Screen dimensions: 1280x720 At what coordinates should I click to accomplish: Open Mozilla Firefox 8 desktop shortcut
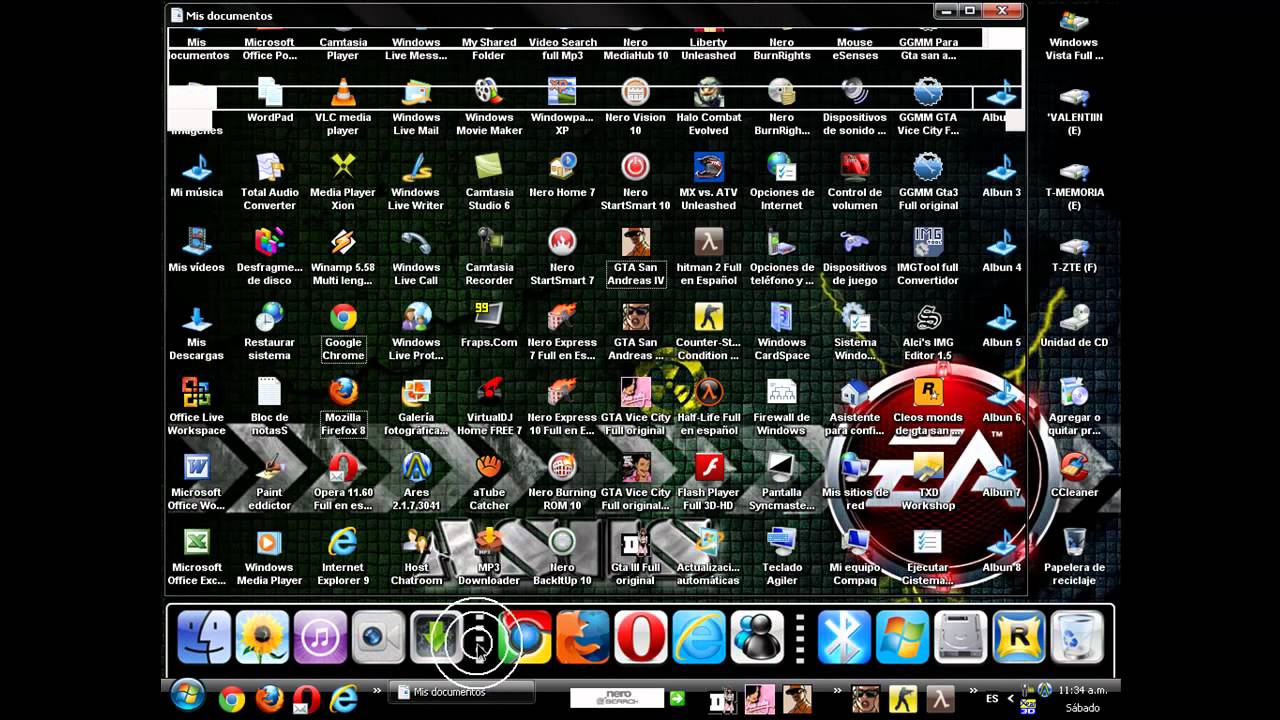[x=343, y=408]
